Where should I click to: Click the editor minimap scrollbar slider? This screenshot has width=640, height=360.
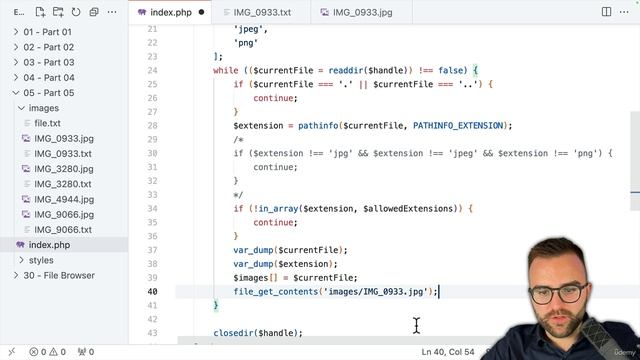tap(635, 161)
